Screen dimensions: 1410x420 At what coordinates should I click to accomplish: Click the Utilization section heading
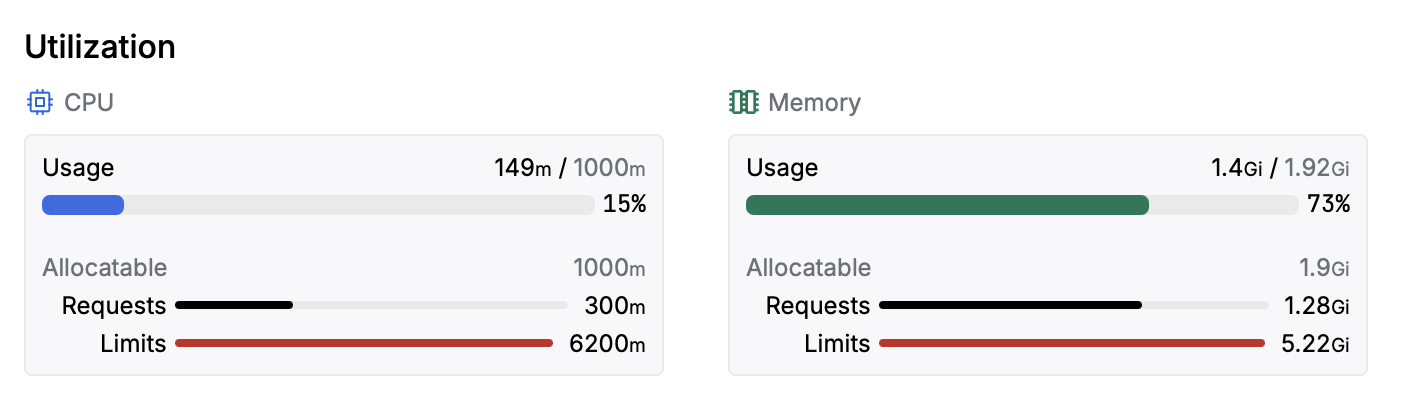coord(100,47)
